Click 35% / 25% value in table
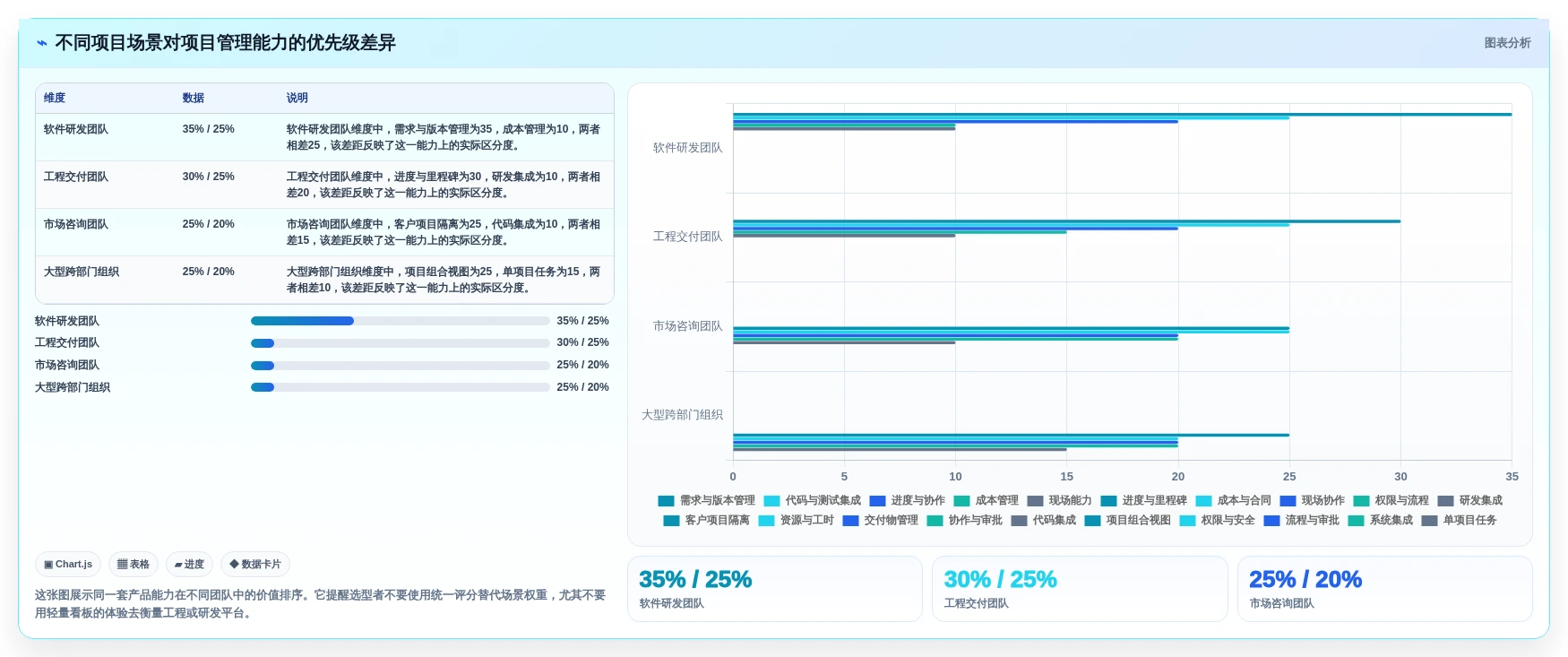1568x657 pixels. coord(208,129)
